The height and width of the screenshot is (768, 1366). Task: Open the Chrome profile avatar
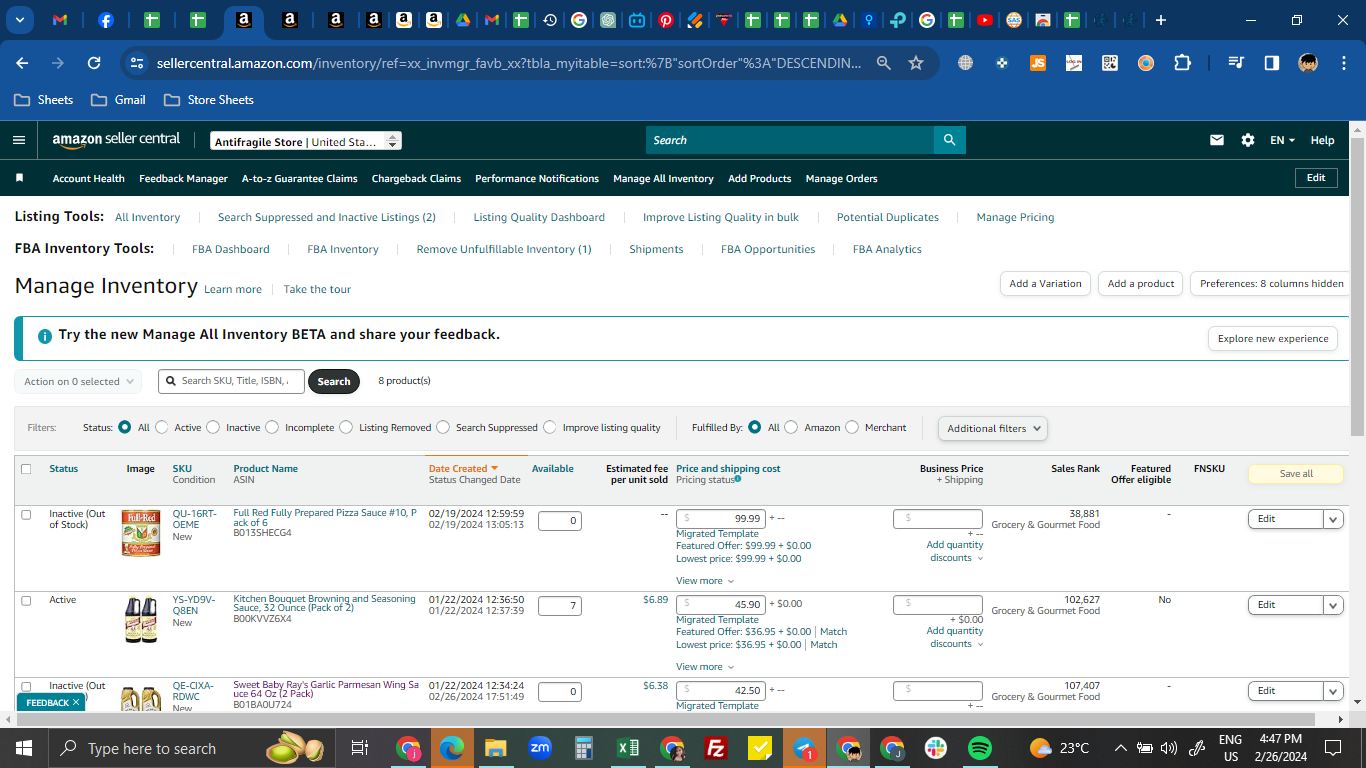pos(1308,63)
